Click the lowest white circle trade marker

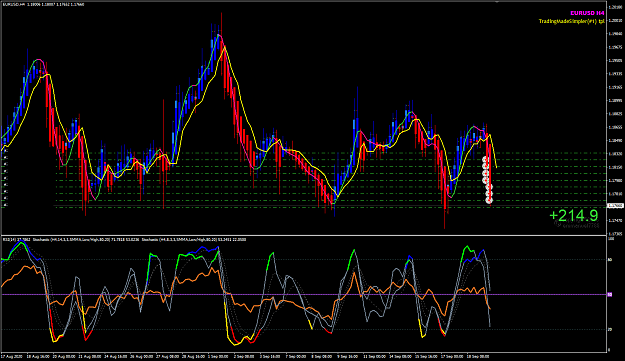pos(489,200)
